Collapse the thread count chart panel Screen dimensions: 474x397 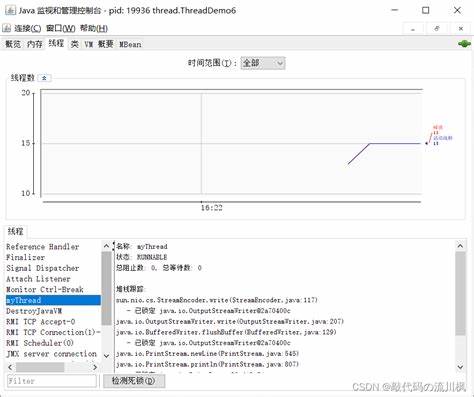pyautogui.click(x=44, y=78)
